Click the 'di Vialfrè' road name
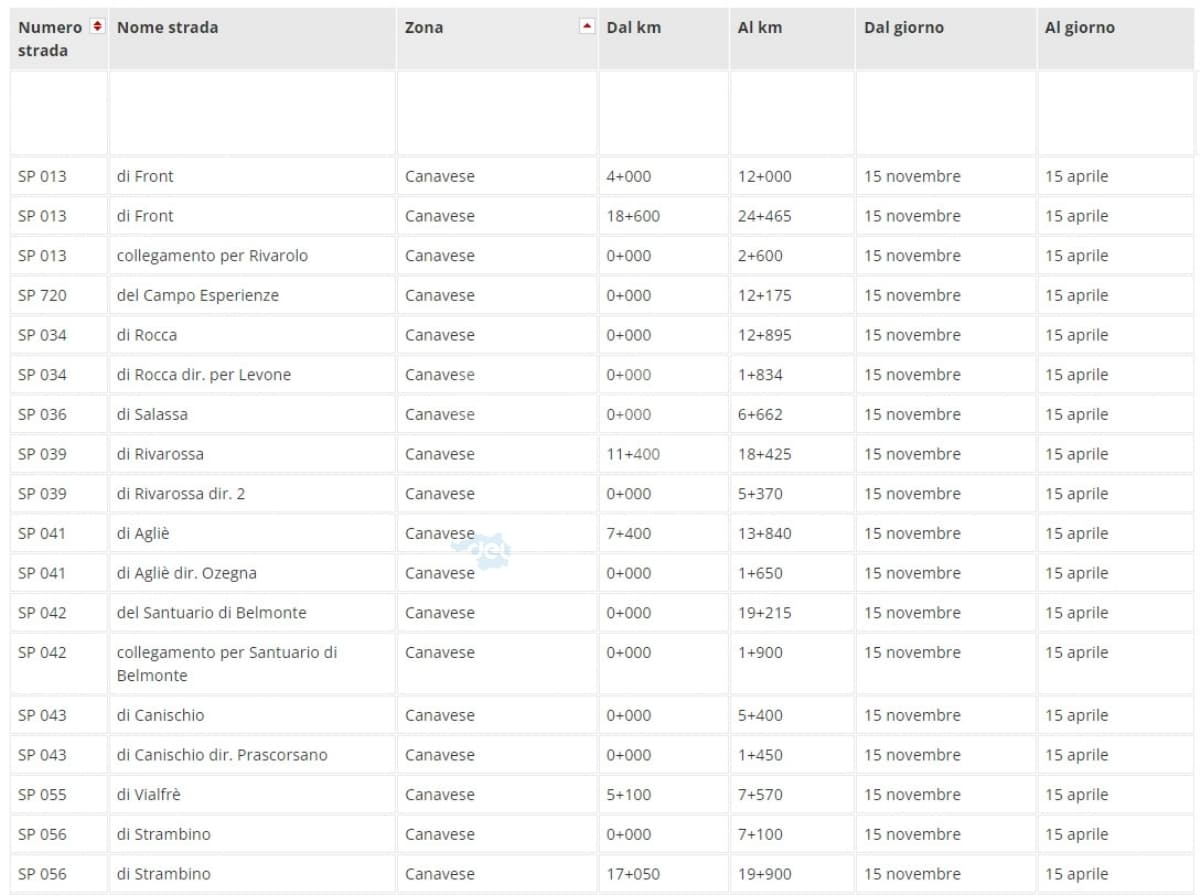 (148, 795)
